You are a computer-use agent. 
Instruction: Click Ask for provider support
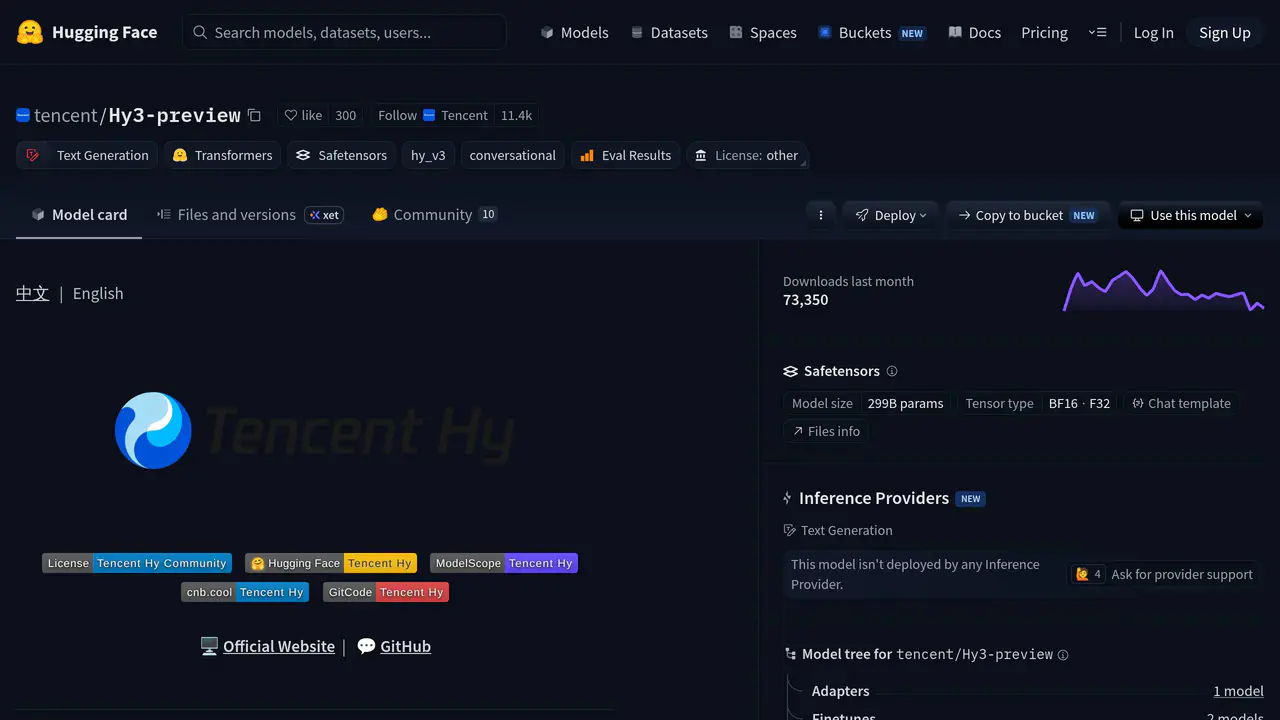pos(1164,574)
